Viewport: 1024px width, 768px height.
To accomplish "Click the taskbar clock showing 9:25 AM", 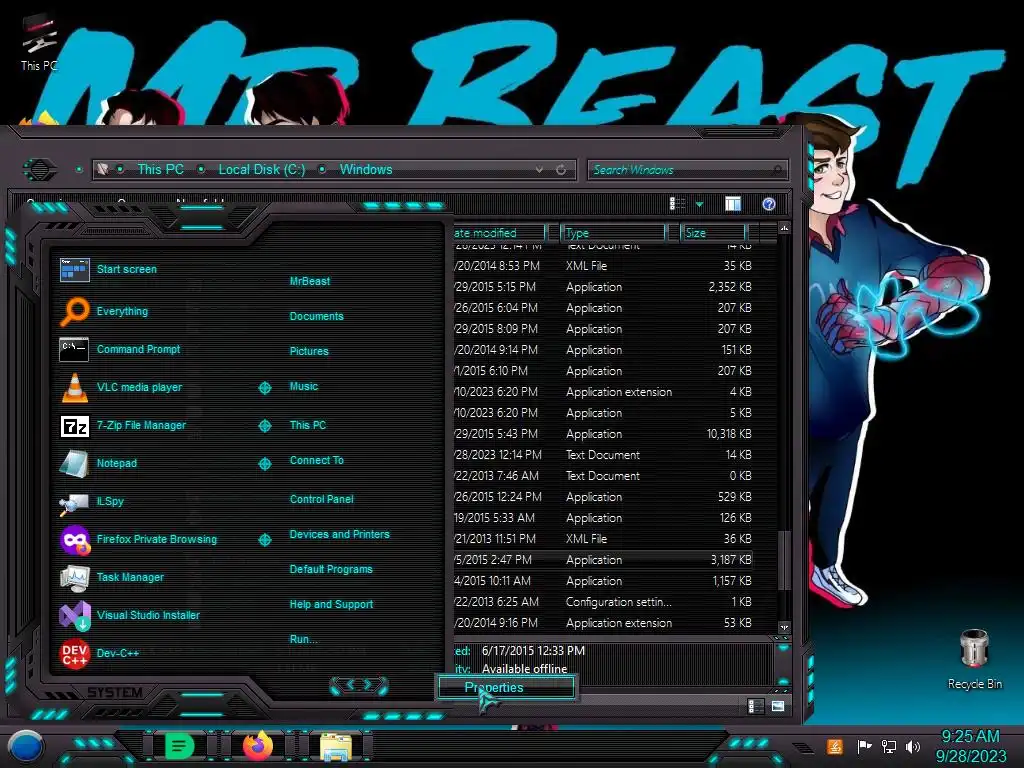I will (x=970, y=737).
